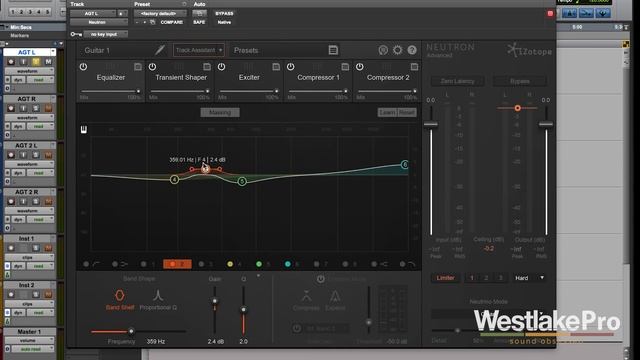Click the undo history icon beside the gear

(x=383, y=50)
